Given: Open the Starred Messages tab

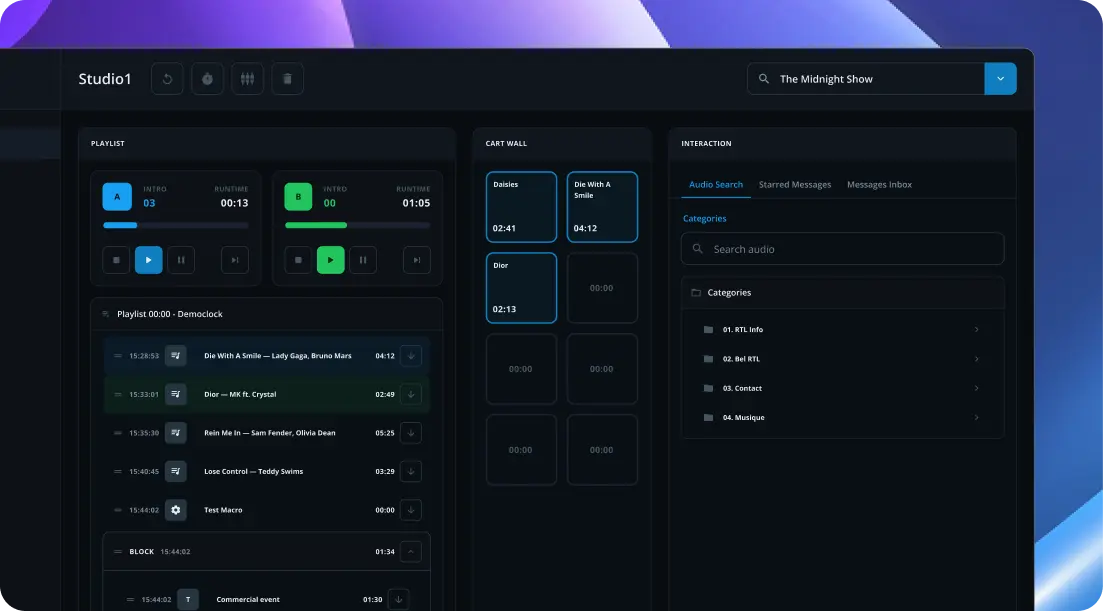Looking at the screenshot, I should click(x=795, y=185).
